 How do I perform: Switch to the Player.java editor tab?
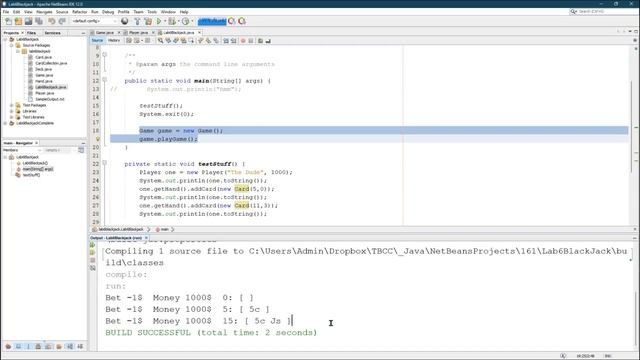pyautogui.click(x=138, y=32)
